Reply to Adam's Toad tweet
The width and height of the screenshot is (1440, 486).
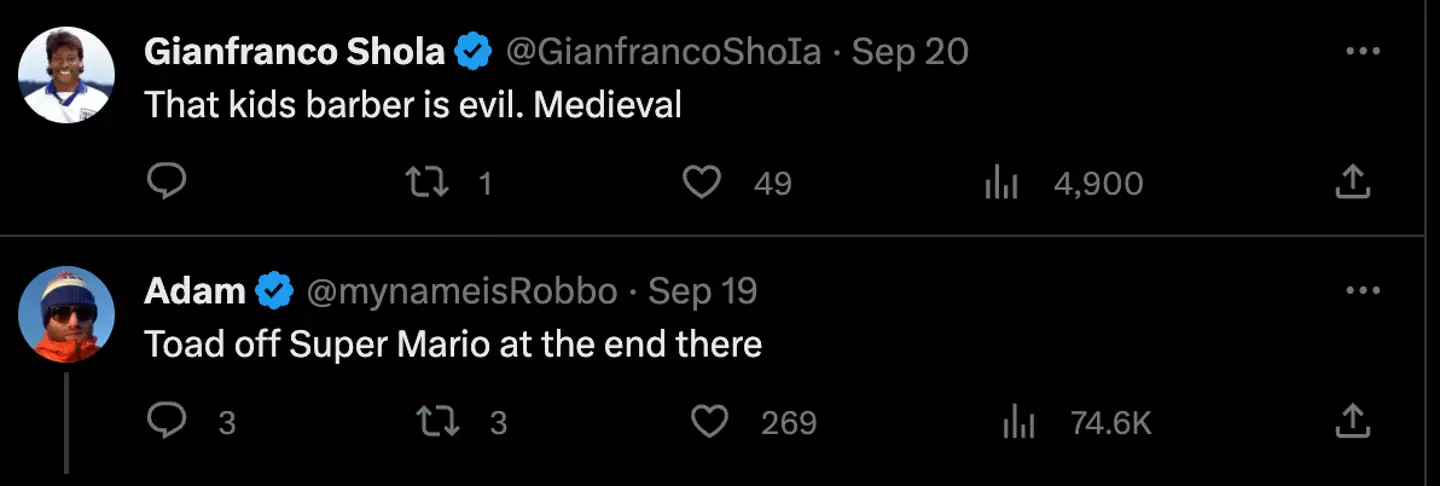click(166, 421)
